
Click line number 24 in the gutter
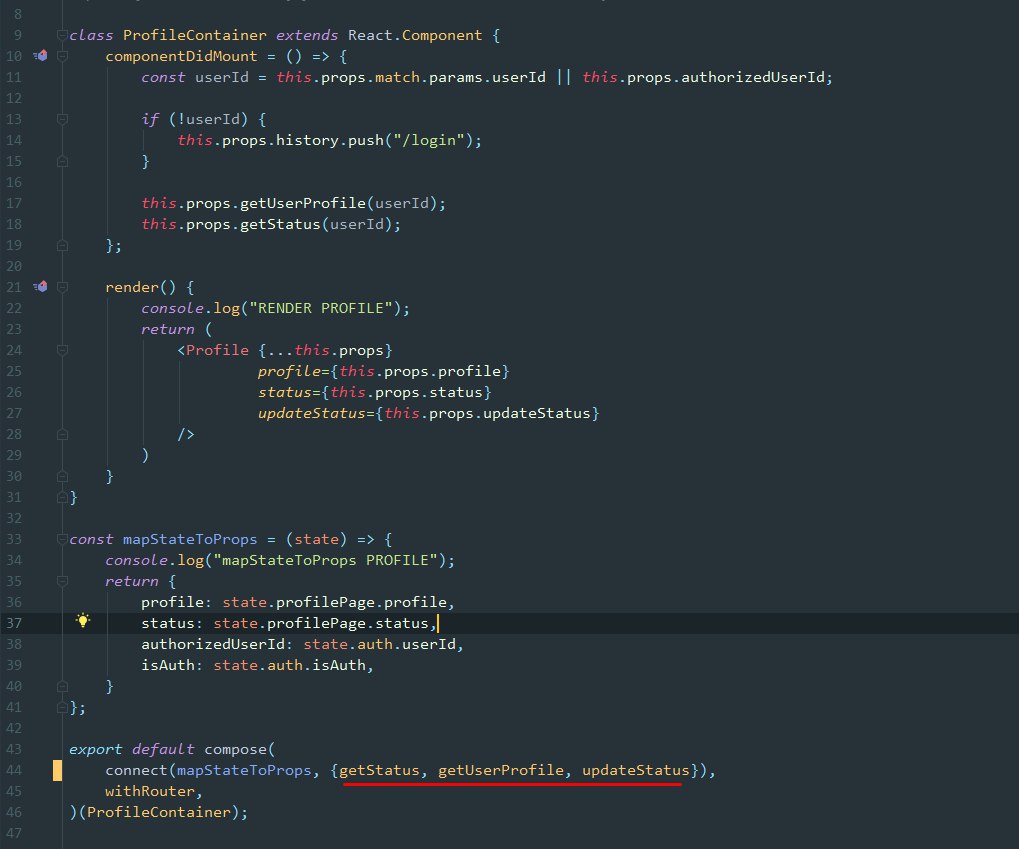point(14,350)
